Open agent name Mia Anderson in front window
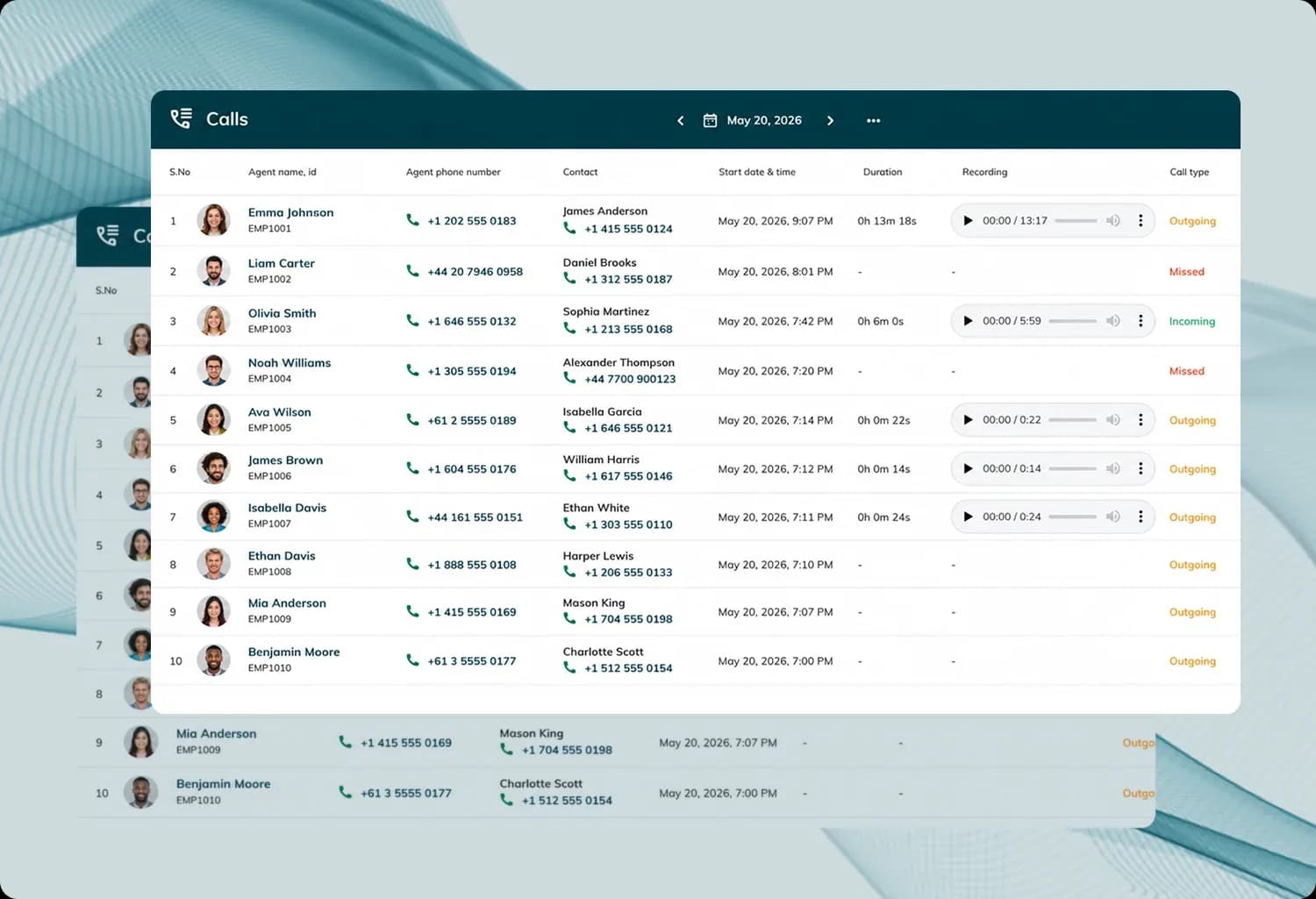The width and height of the screenshot is (1316, 899). [x=287, y=603]
